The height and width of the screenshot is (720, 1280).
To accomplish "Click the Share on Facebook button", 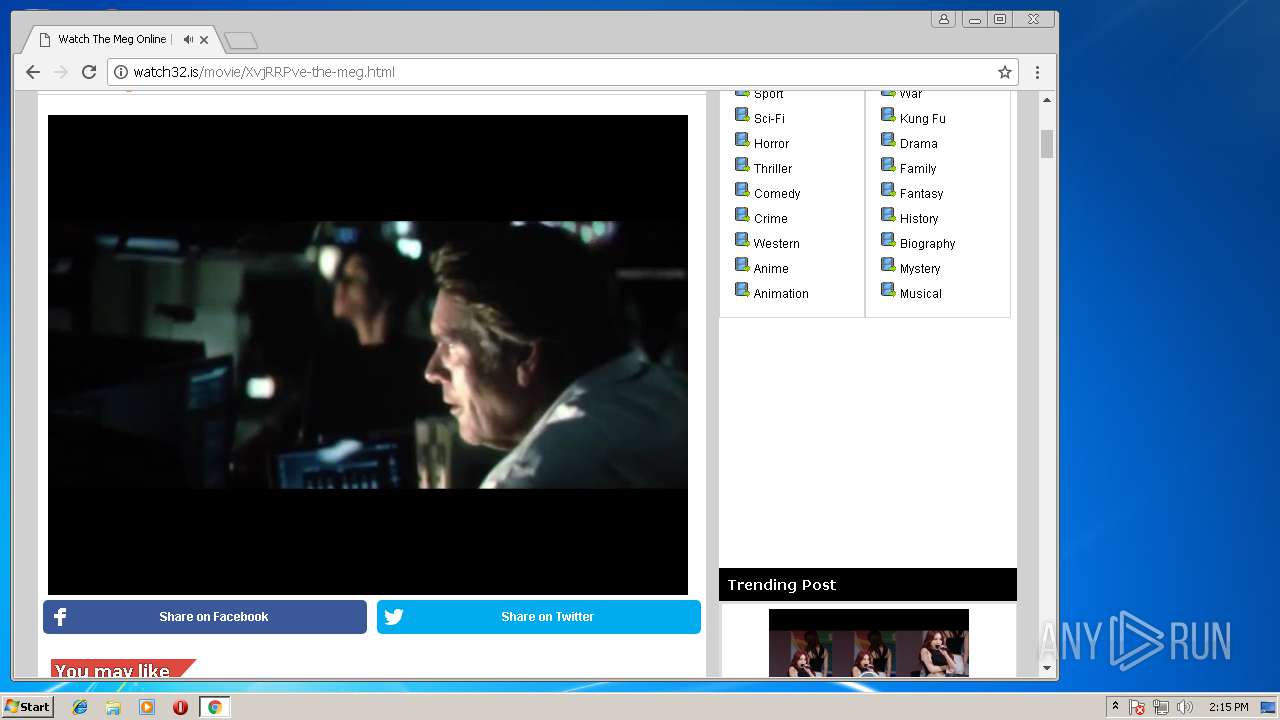I will point(205,617).
